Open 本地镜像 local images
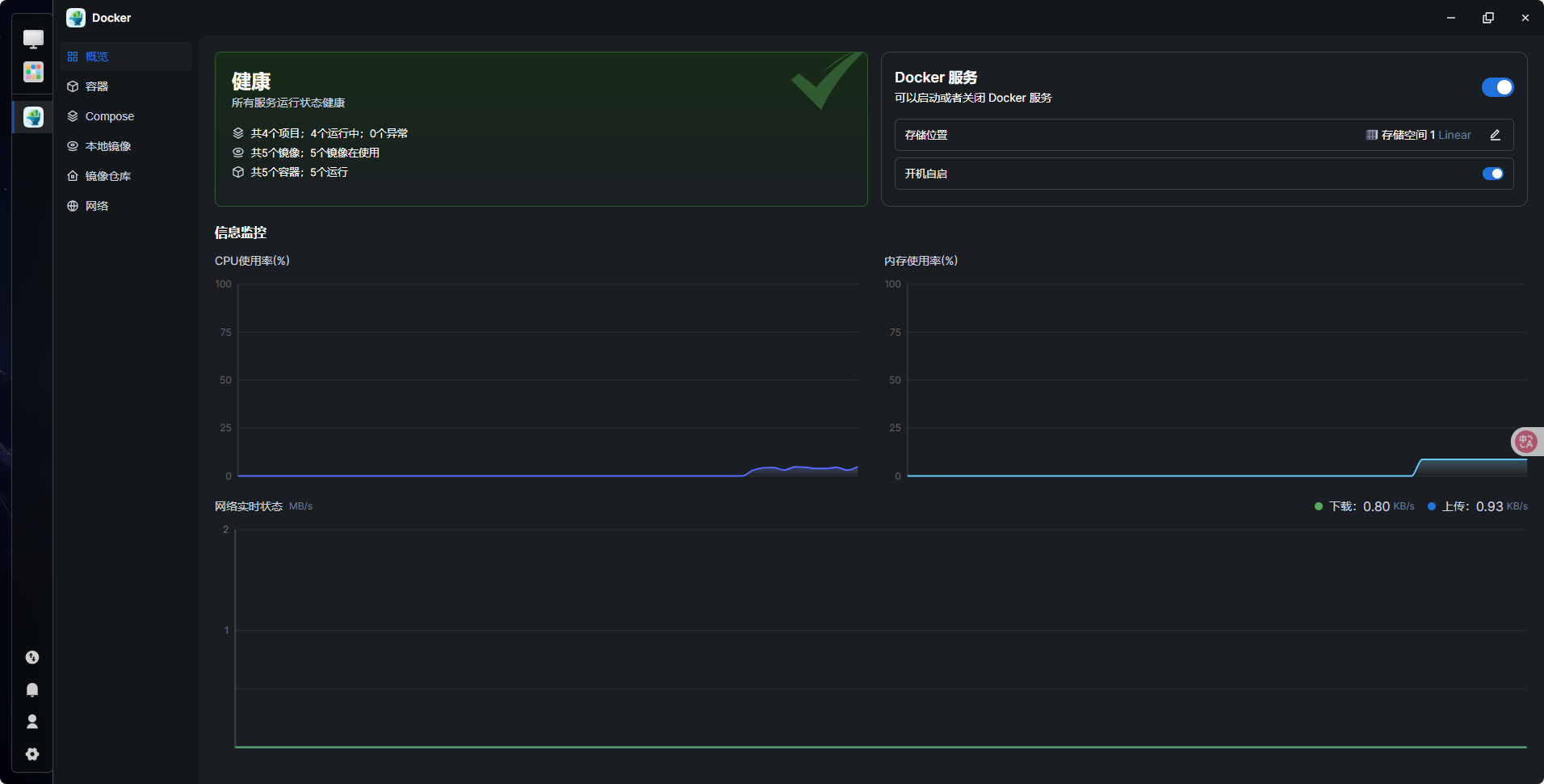 pos(108,146)
